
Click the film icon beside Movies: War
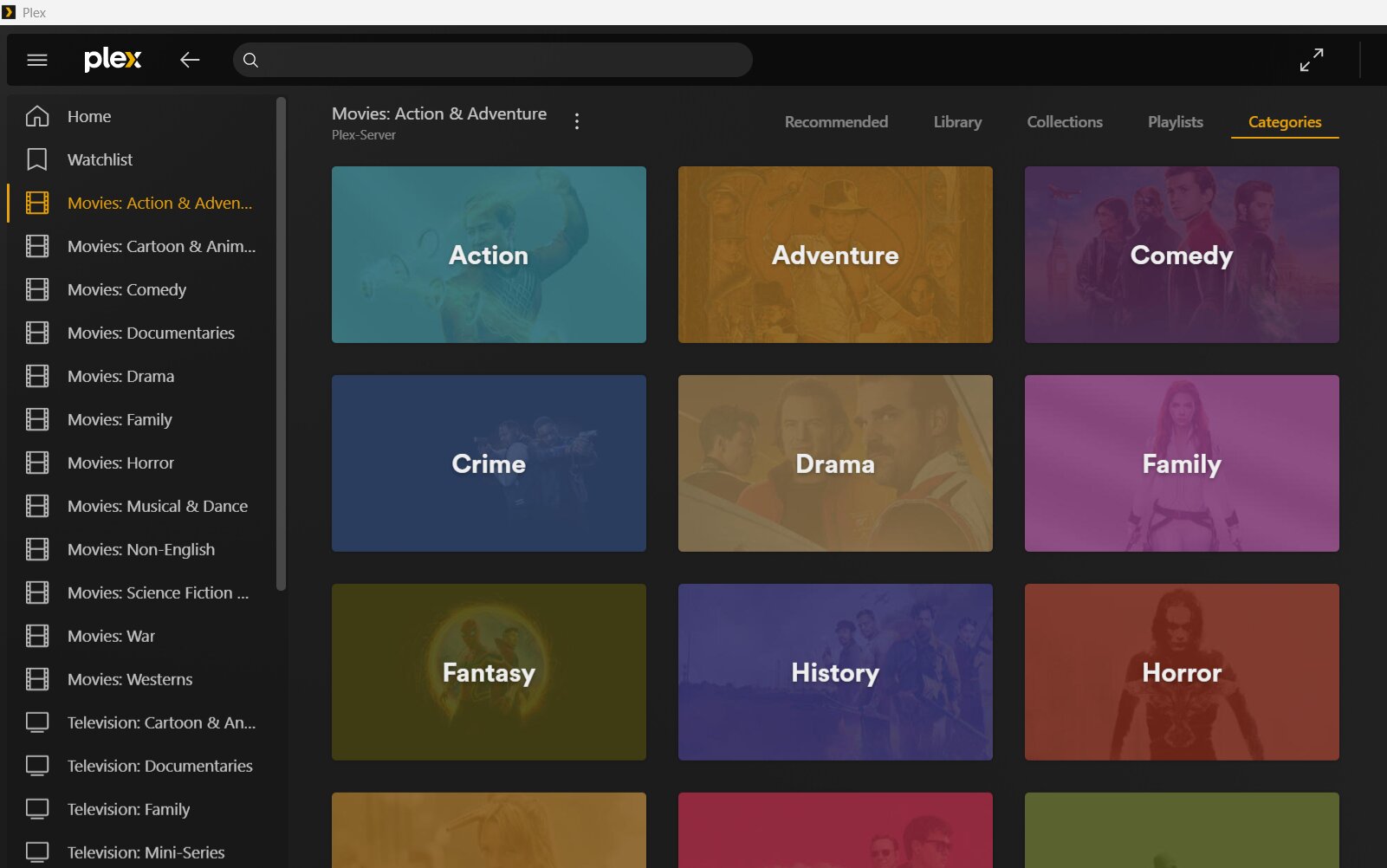(37, 636)
